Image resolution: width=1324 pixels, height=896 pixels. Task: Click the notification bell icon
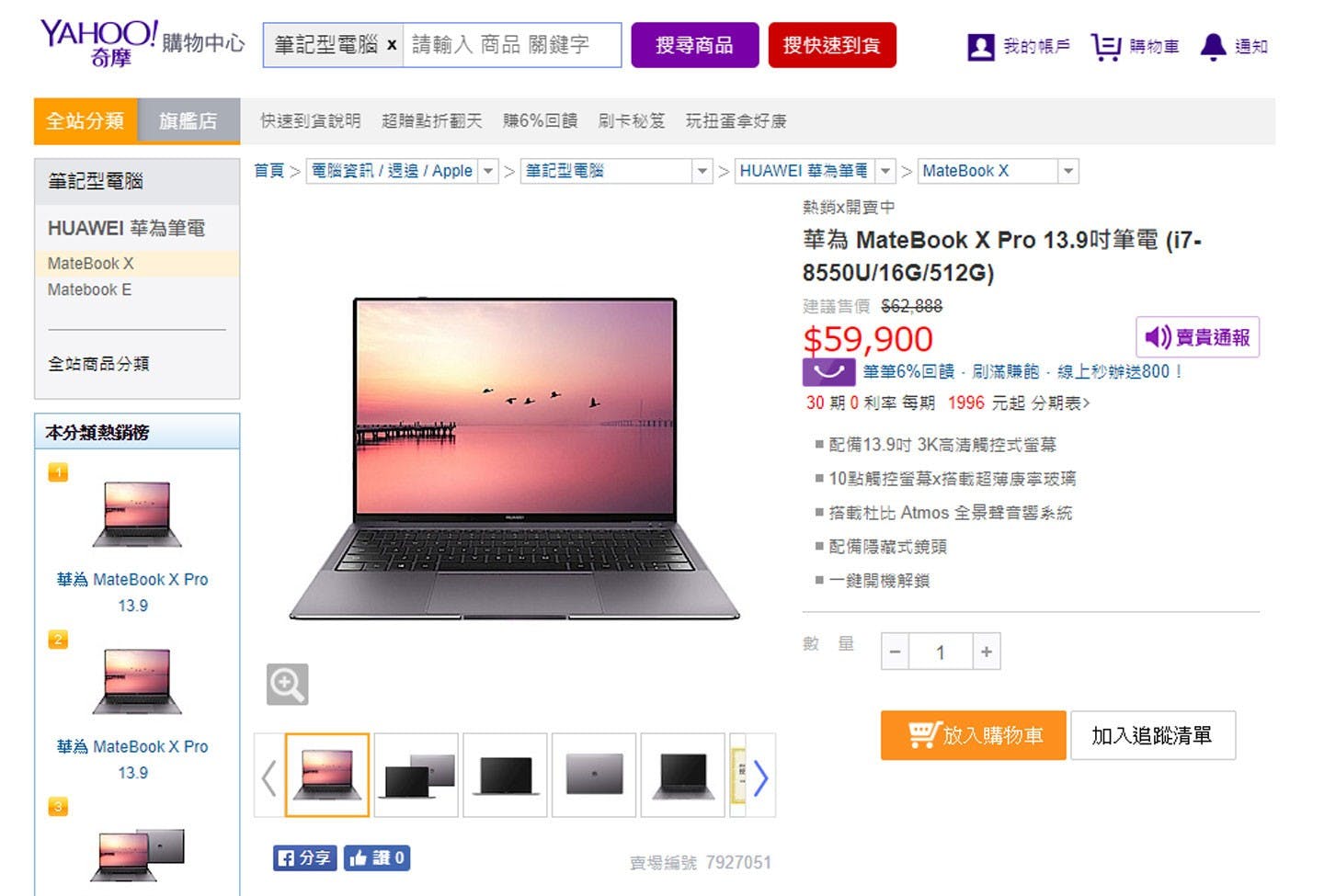[1213, 46]
